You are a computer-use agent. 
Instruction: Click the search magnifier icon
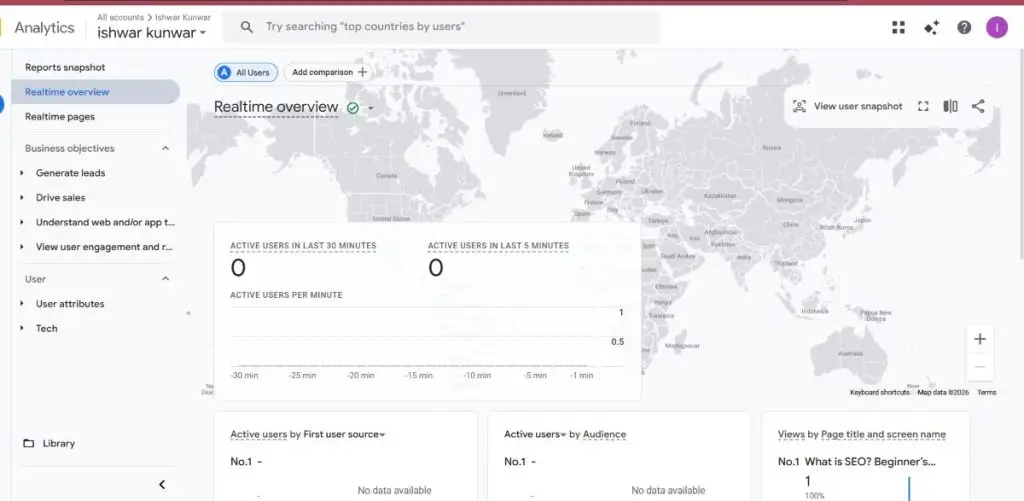(246, 27)
